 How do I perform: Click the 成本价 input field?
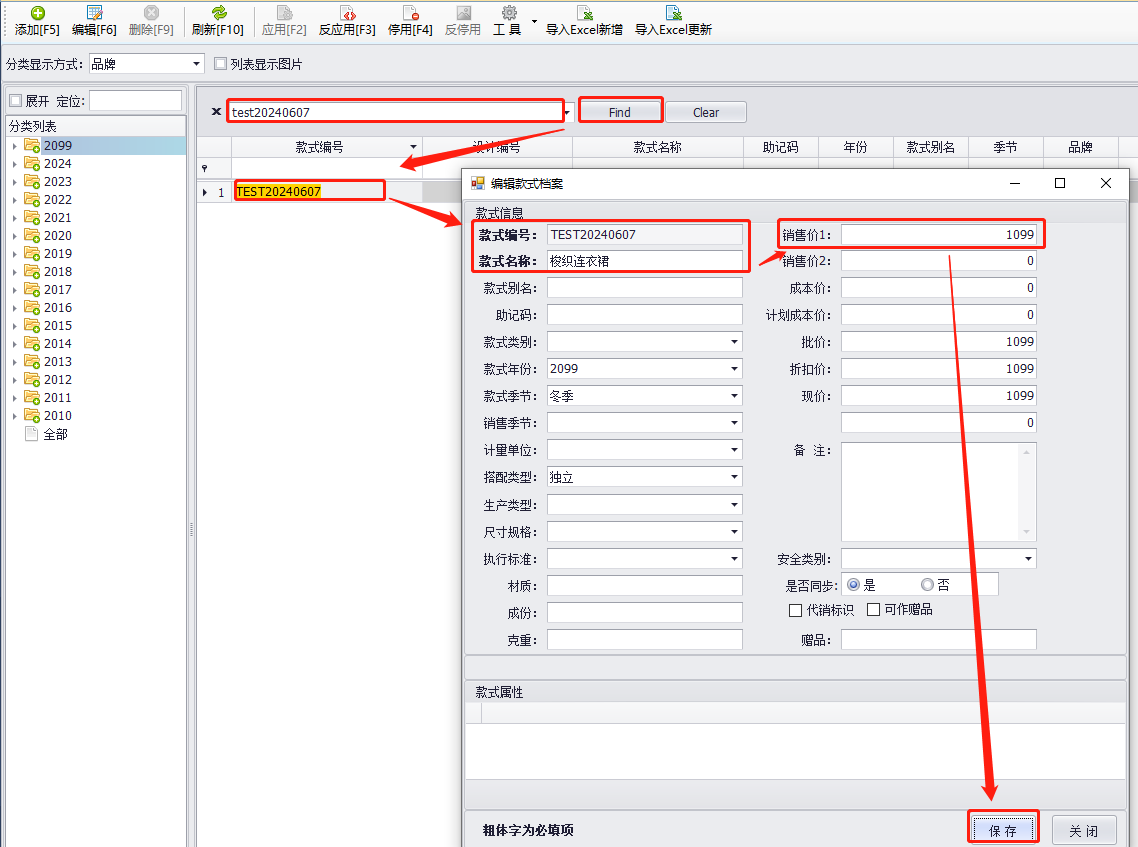[938, 288]
